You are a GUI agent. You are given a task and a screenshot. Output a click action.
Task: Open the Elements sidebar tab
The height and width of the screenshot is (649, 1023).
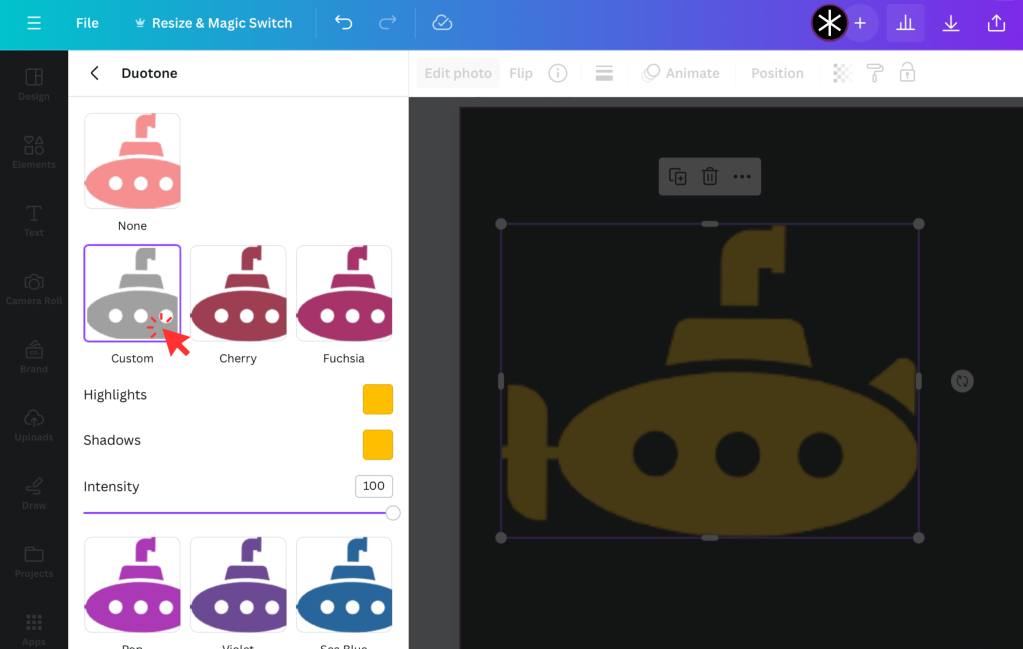34,153
